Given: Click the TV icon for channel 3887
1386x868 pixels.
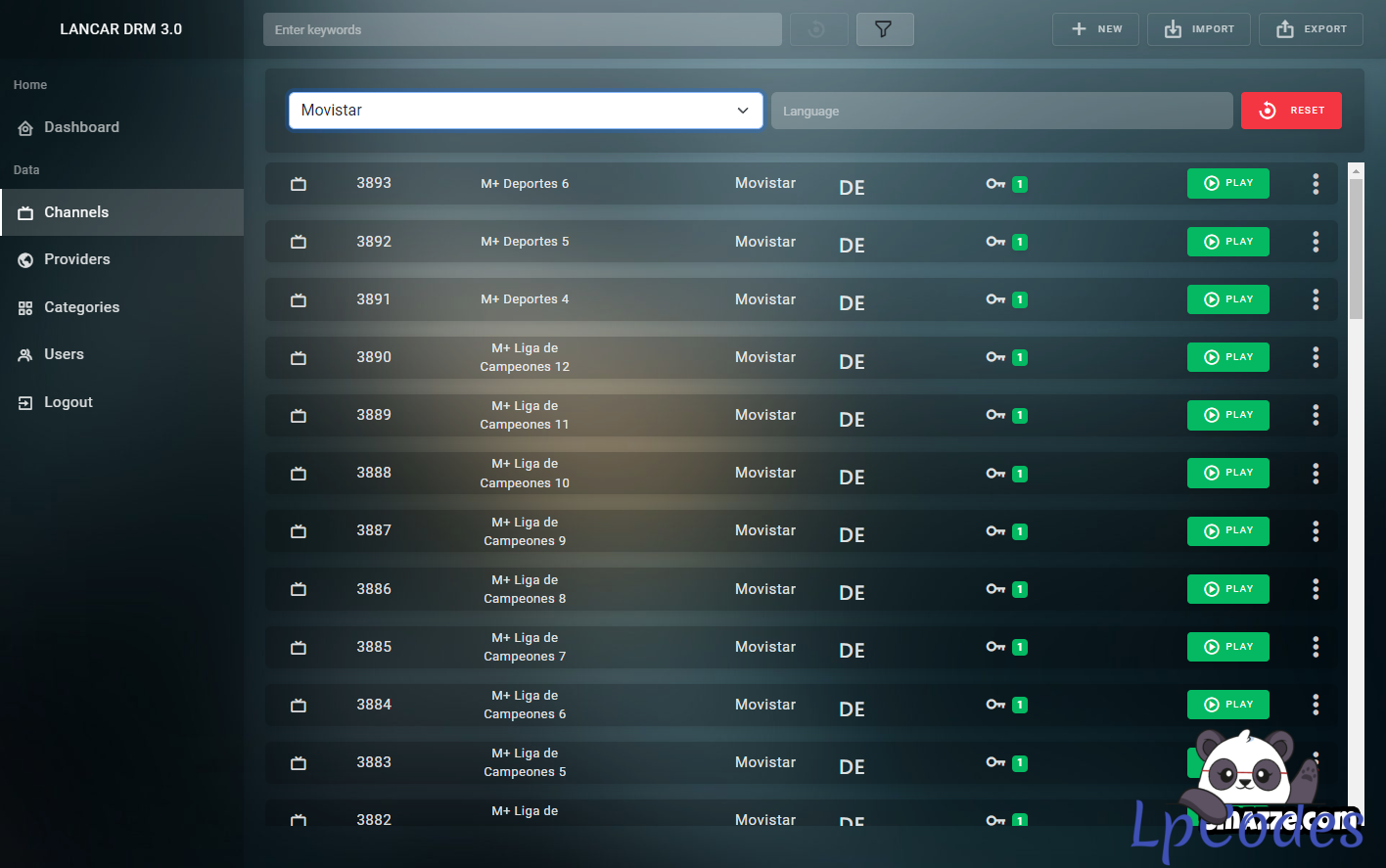Looking at the screenshot, I should [x=299, y=531].
